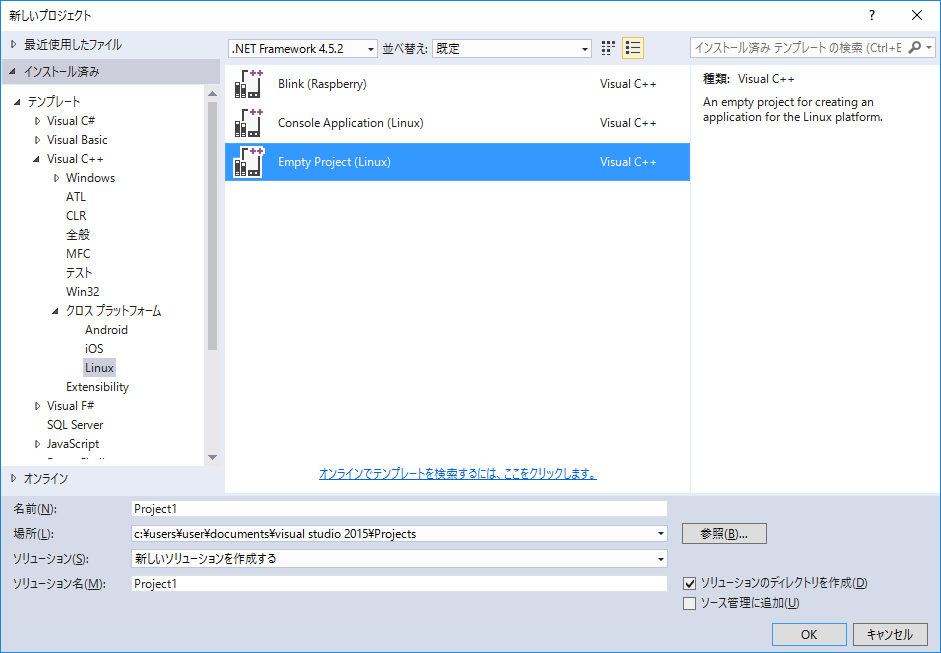The height and width of the screenshot is (653, 941).
Task: Select CLR in the template tree
Action: tap(76, 216)
